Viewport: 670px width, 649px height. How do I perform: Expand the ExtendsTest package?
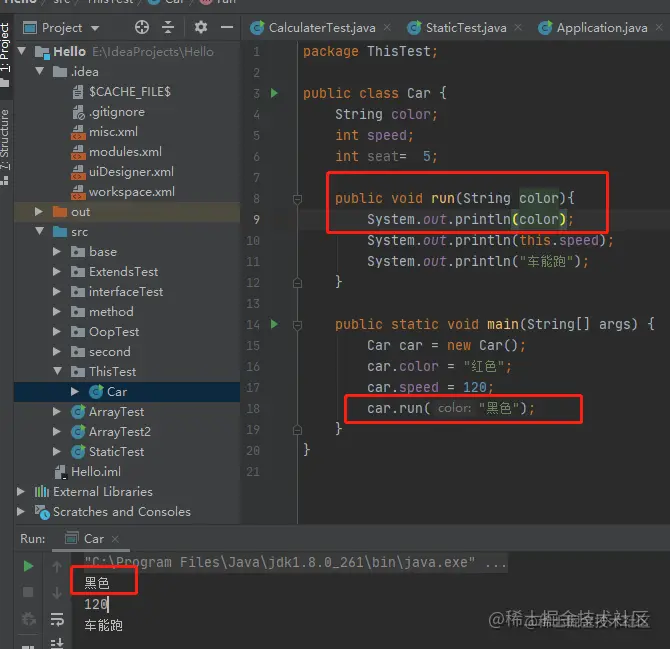(57, 272)
